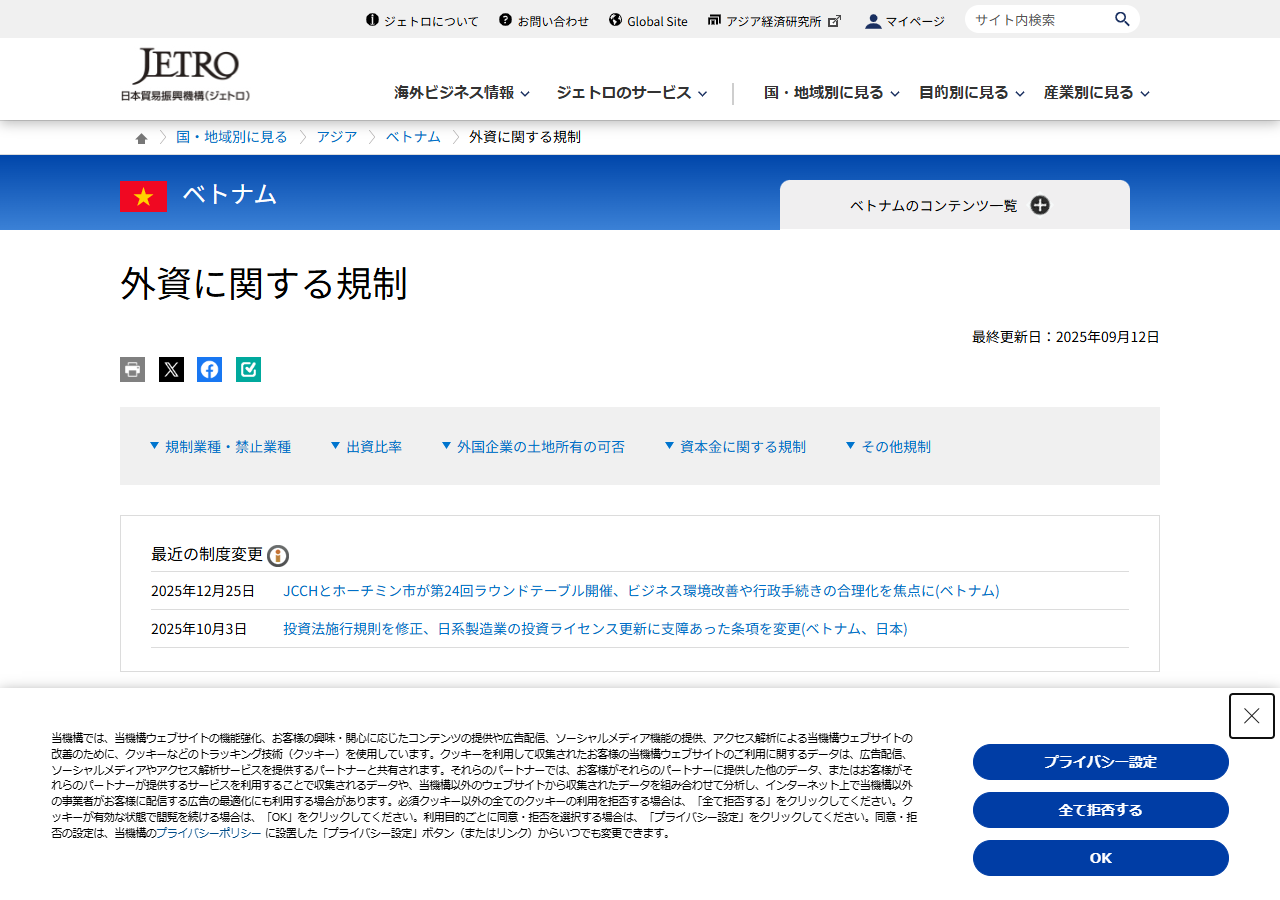Open マイページ account page

[905, 20]
